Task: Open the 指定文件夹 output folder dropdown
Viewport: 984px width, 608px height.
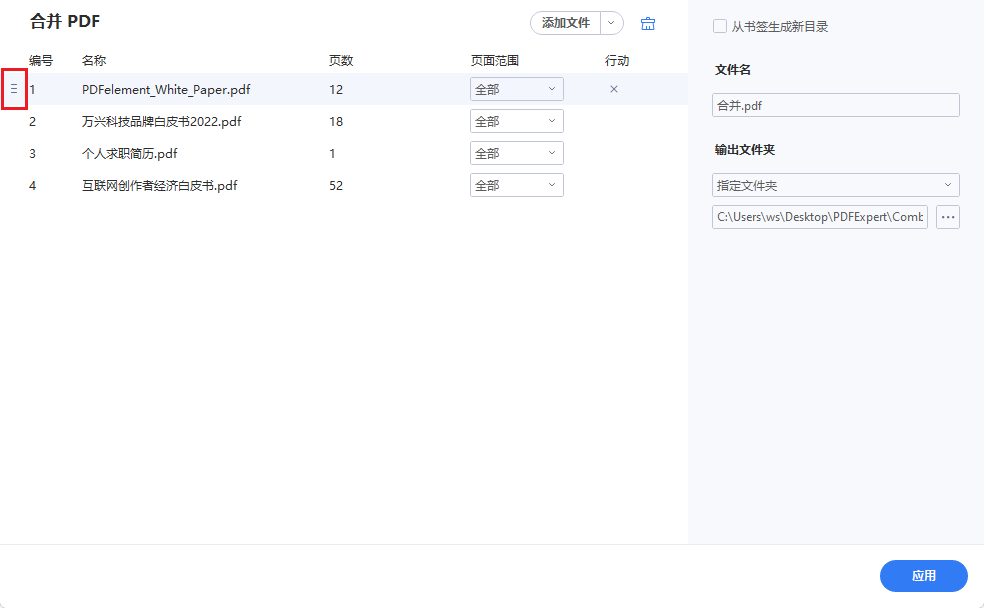Action: (x=835, y=185)
